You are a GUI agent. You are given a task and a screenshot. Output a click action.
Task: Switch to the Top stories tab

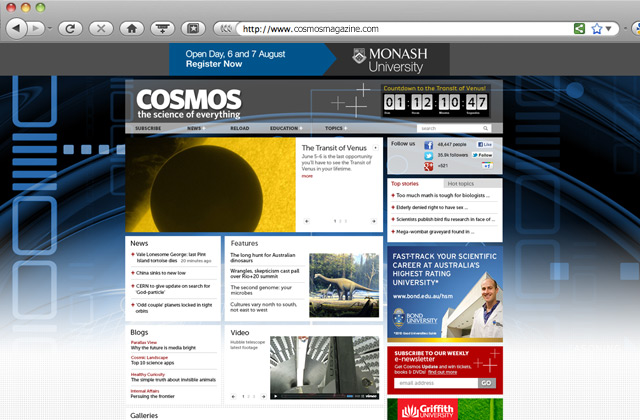[x=404, y=184]
